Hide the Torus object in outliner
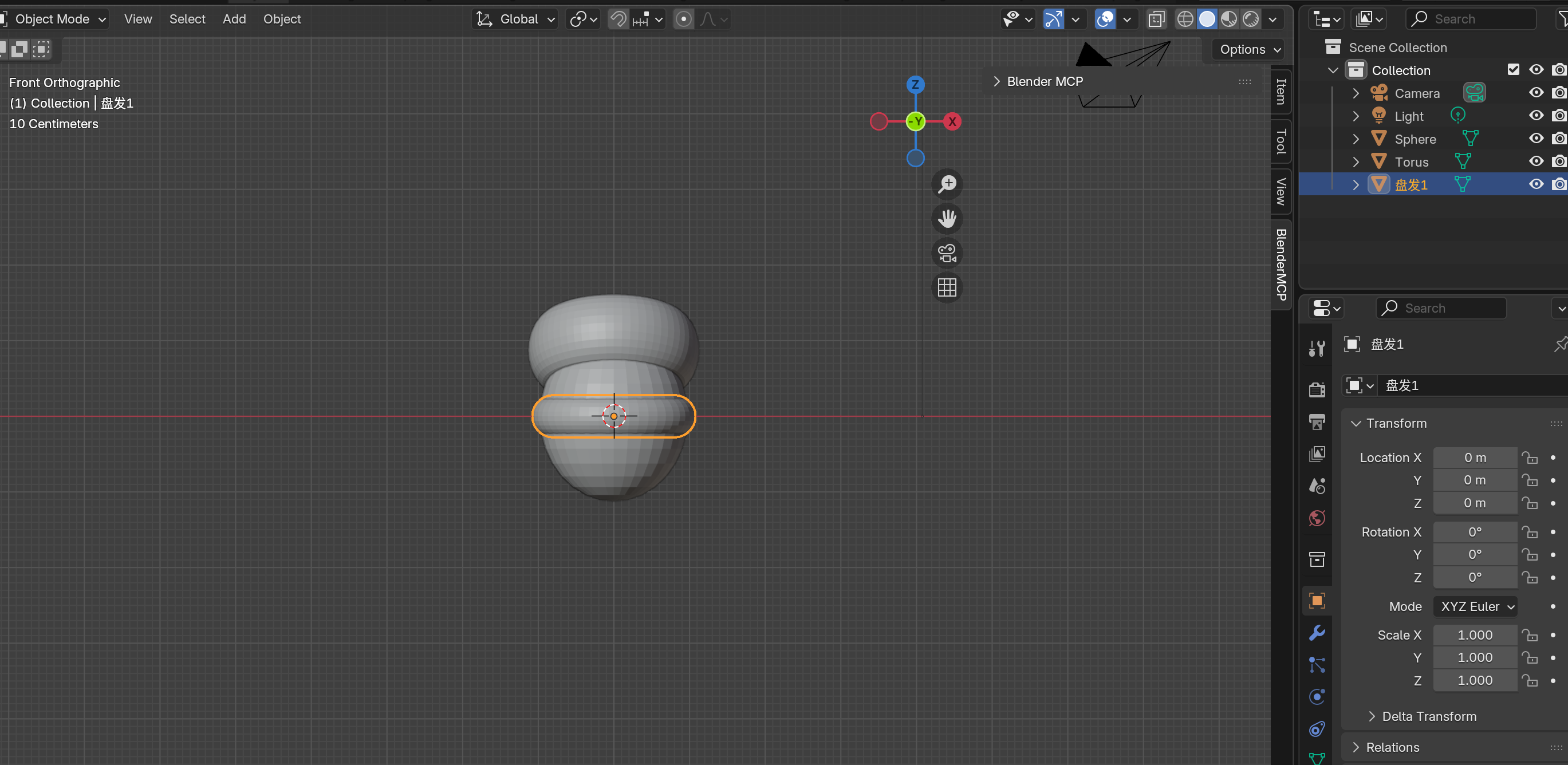 (1536, 161)
